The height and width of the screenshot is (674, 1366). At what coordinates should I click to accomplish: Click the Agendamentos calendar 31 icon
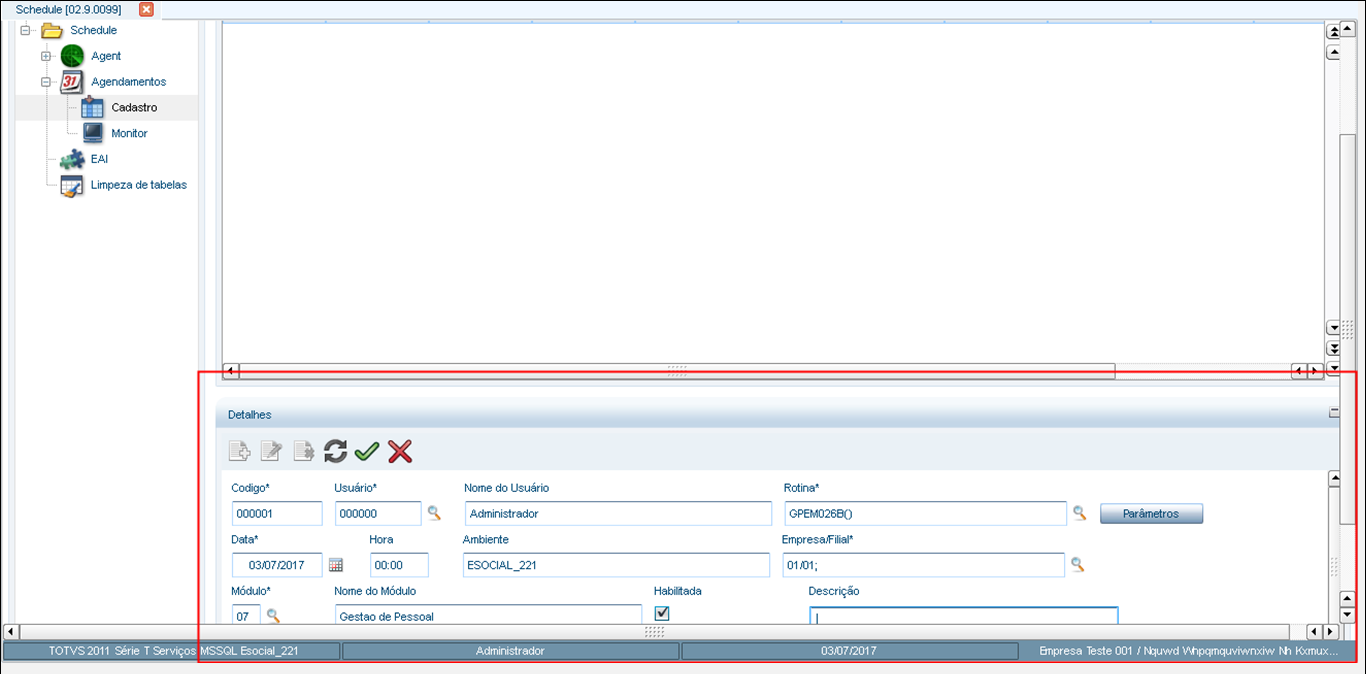point(72,82)
